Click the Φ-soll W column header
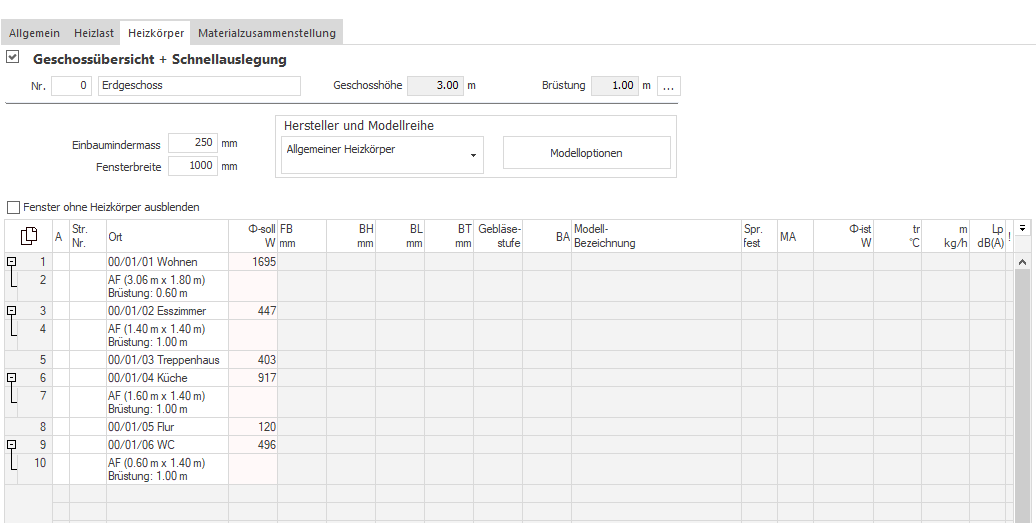Image resolution: width=1036 pixels, height=523 pixels. point(253,236)
